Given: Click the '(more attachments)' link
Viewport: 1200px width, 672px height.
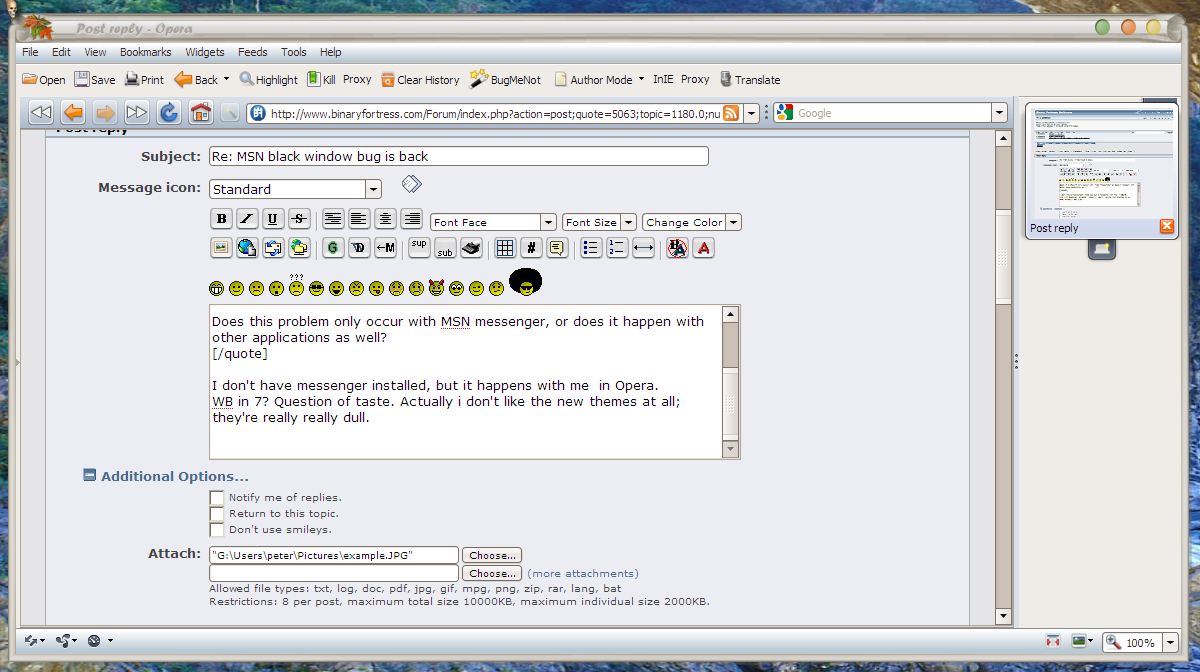Looking at the screenshot, I should (x=583, y=573).
